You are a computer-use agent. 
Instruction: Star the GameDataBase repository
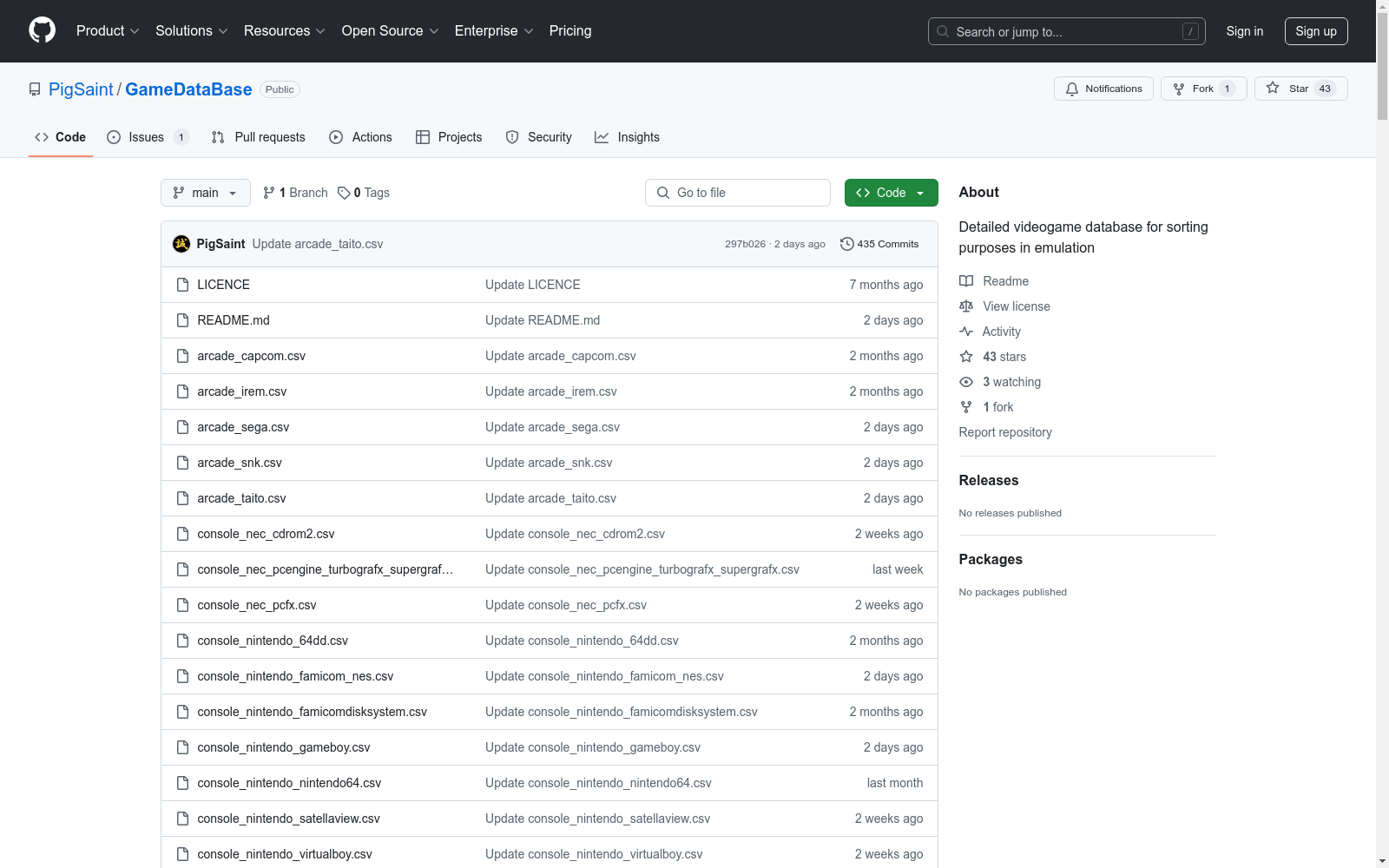[1300, 89]
